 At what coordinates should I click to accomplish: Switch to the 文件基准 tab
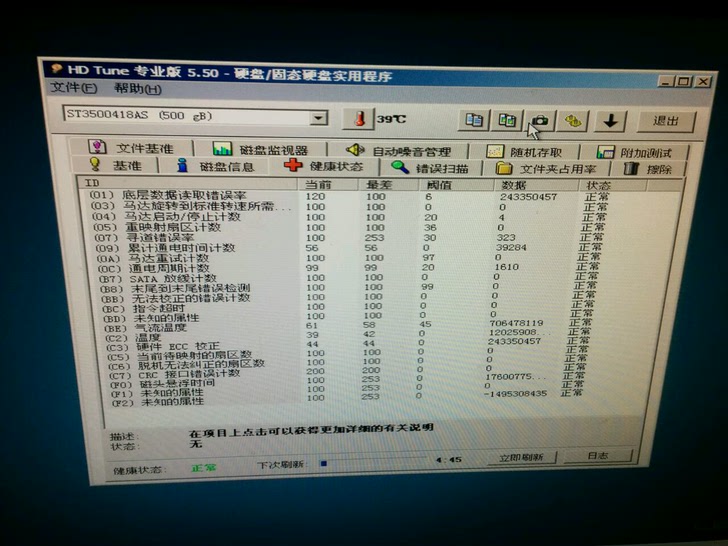coord(131,148)
